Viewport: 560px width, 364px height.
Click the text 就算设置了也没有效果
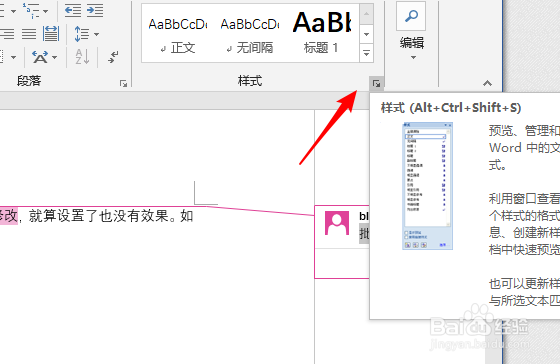99,216
